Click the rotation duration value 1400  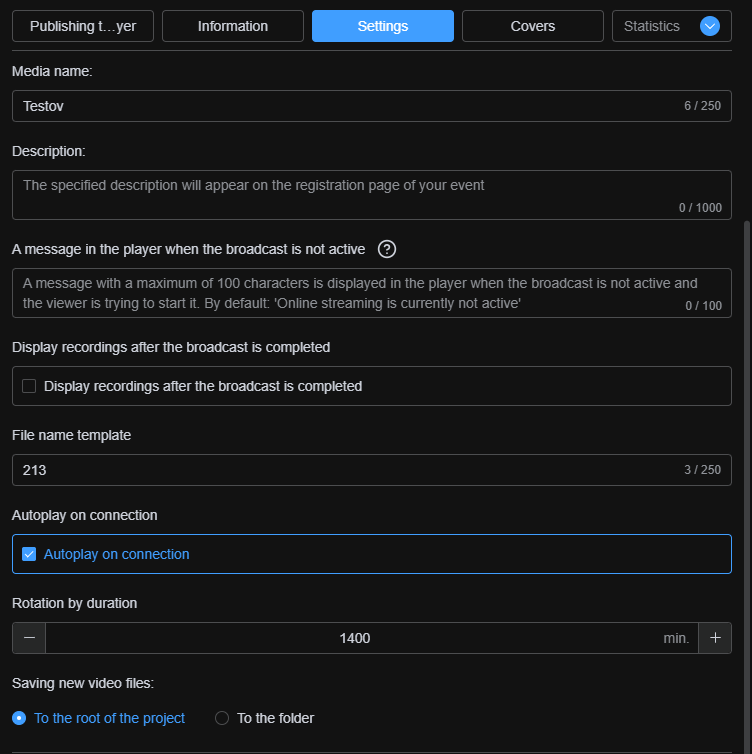click(x=355, y=638)
